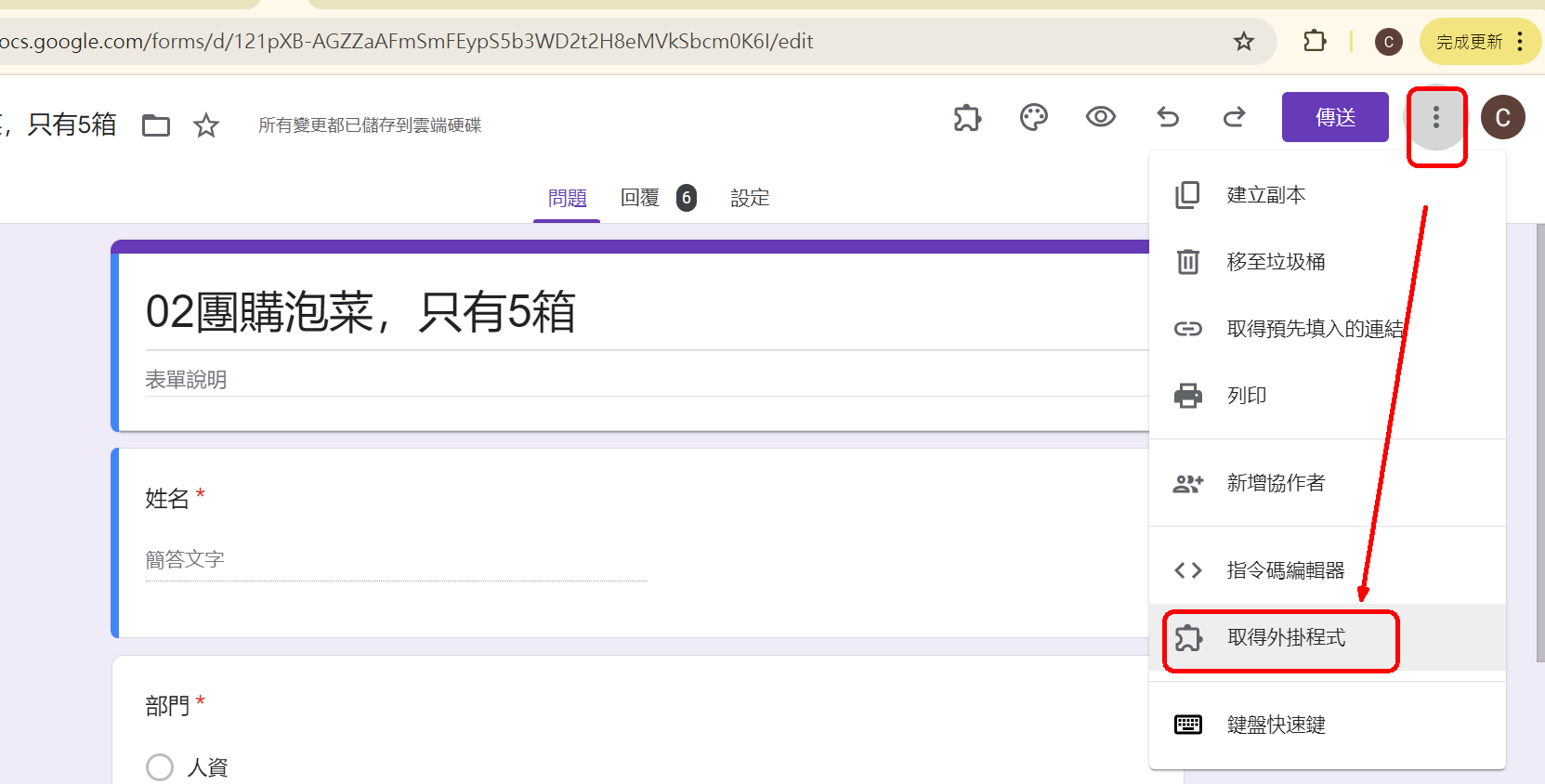Star the form next to title

[x=206, y=125]
